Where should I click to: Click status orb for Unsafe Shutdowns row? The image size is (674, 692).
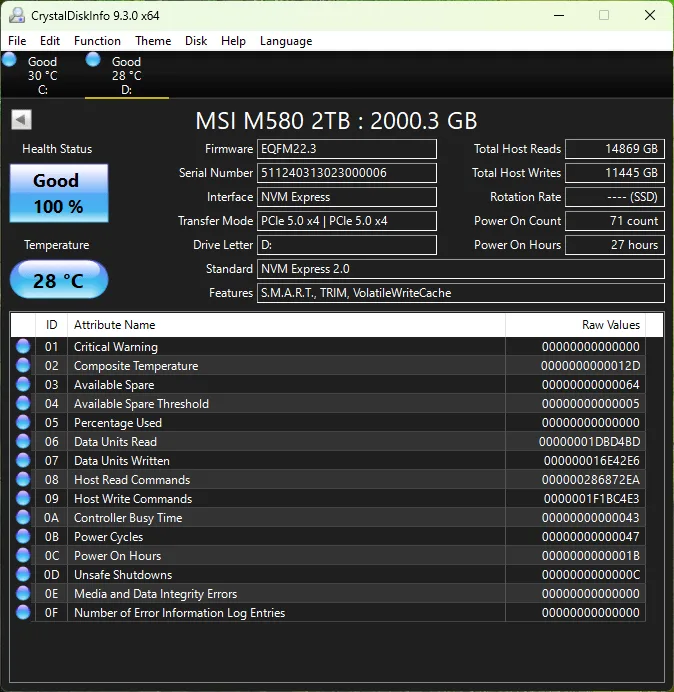23,574
